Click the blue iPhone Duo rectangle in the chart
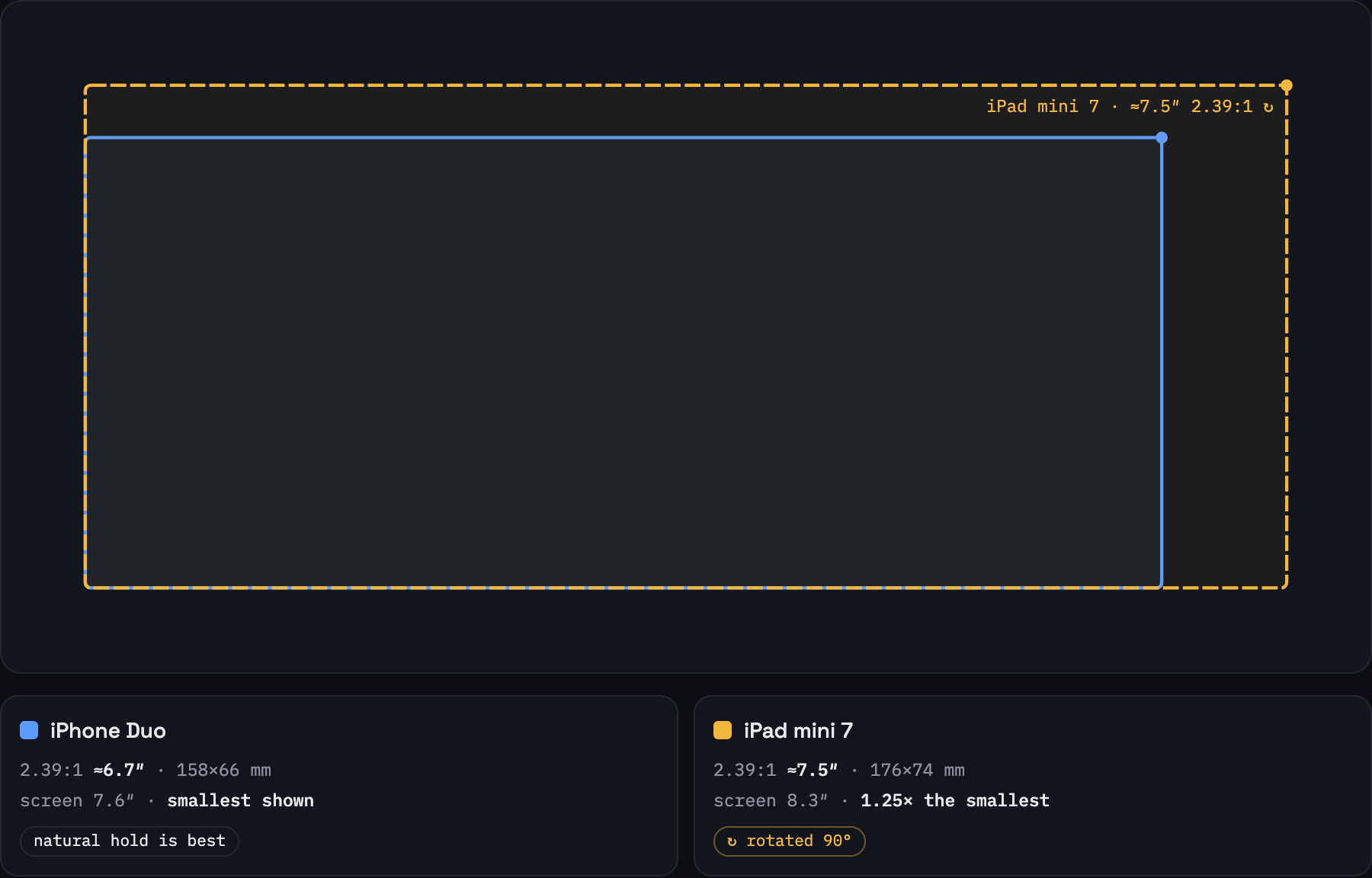 coord(623,363)
